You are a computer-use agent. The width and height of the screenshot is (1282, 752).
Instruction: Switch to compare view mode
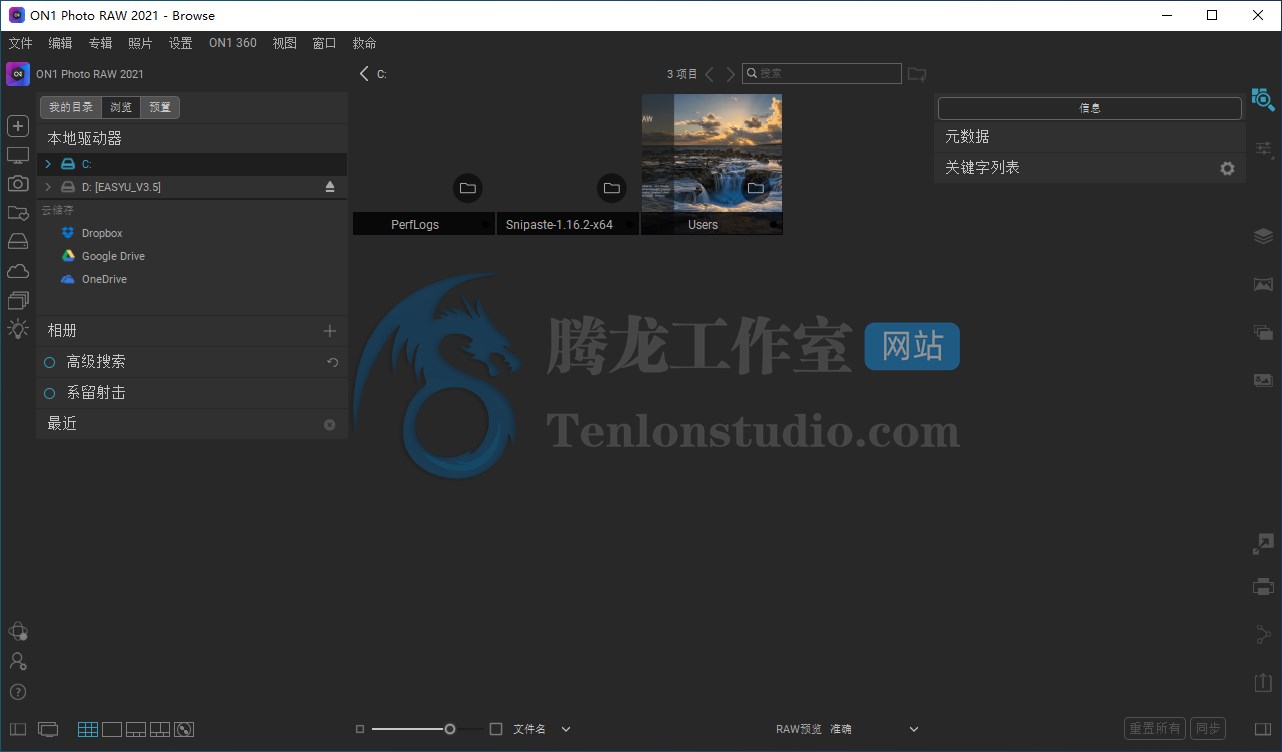click(160, 729)
